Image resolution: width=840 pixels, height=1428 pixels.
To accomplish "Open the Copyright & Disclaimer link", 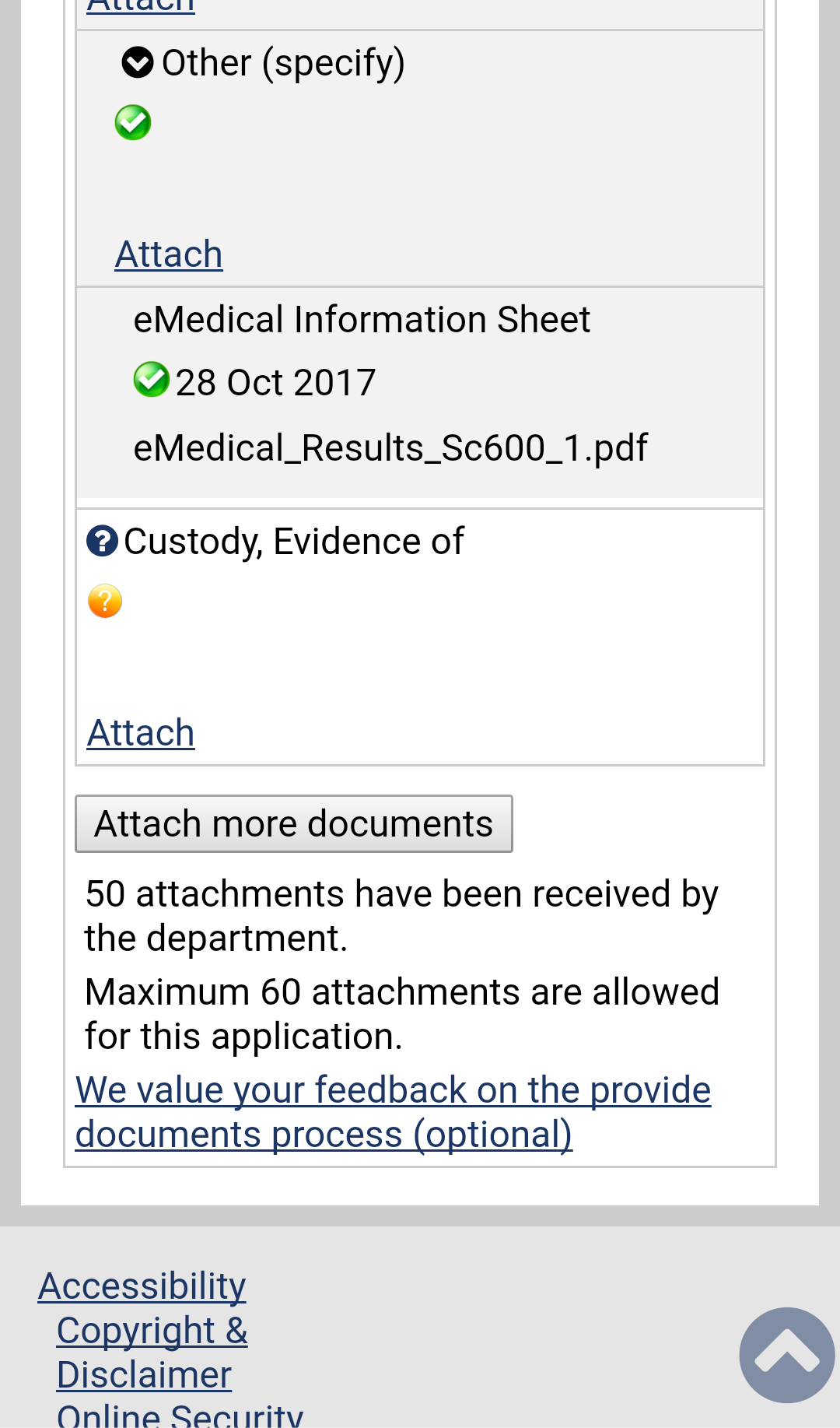I will click(152, 1353).
